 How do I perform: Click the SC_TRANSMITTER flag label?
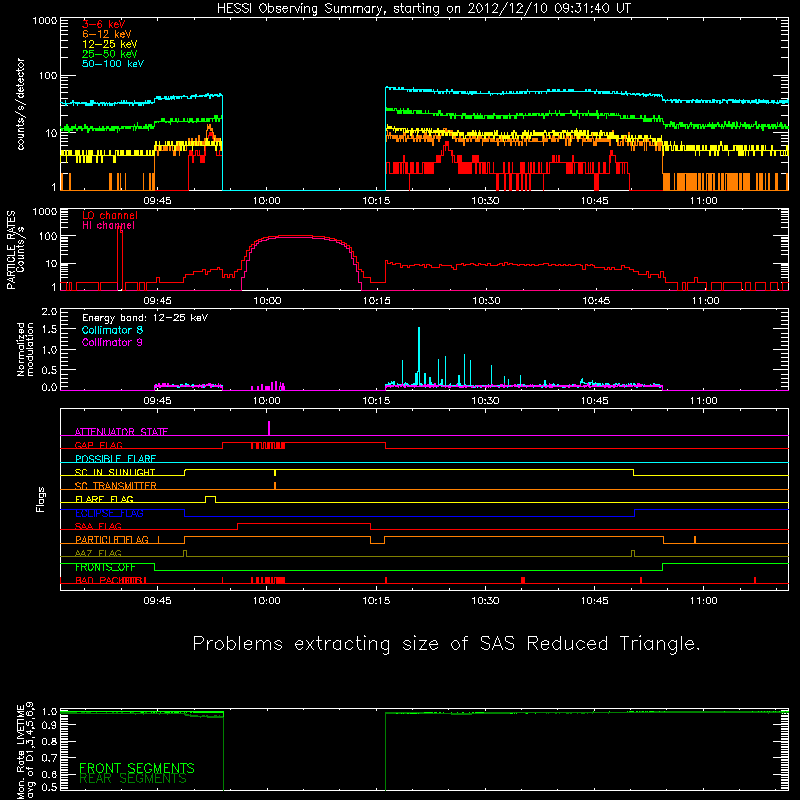115,485
